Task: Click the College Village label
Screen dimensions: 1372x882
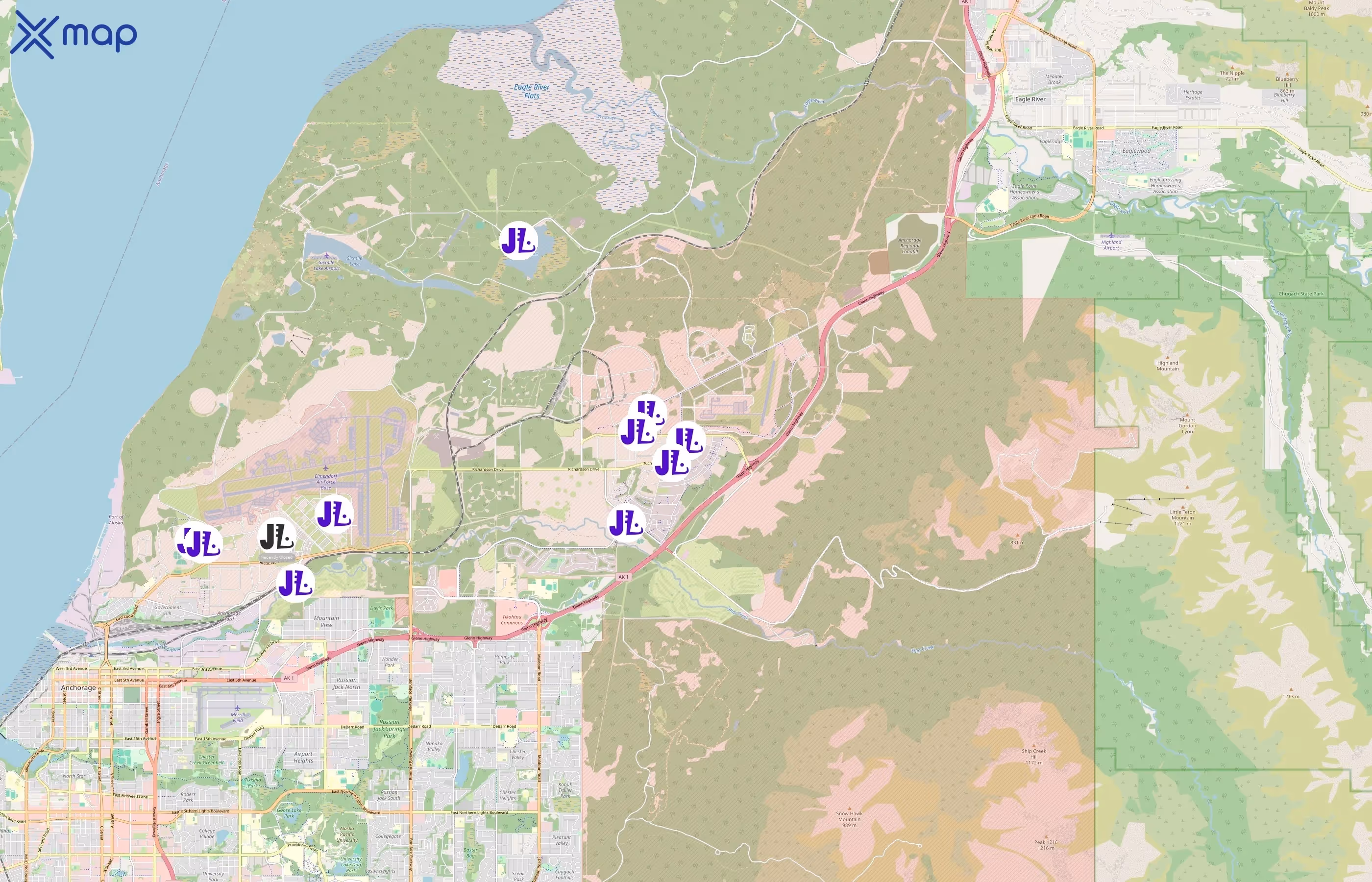Action: pyautogui.click(x=207, y=833)
